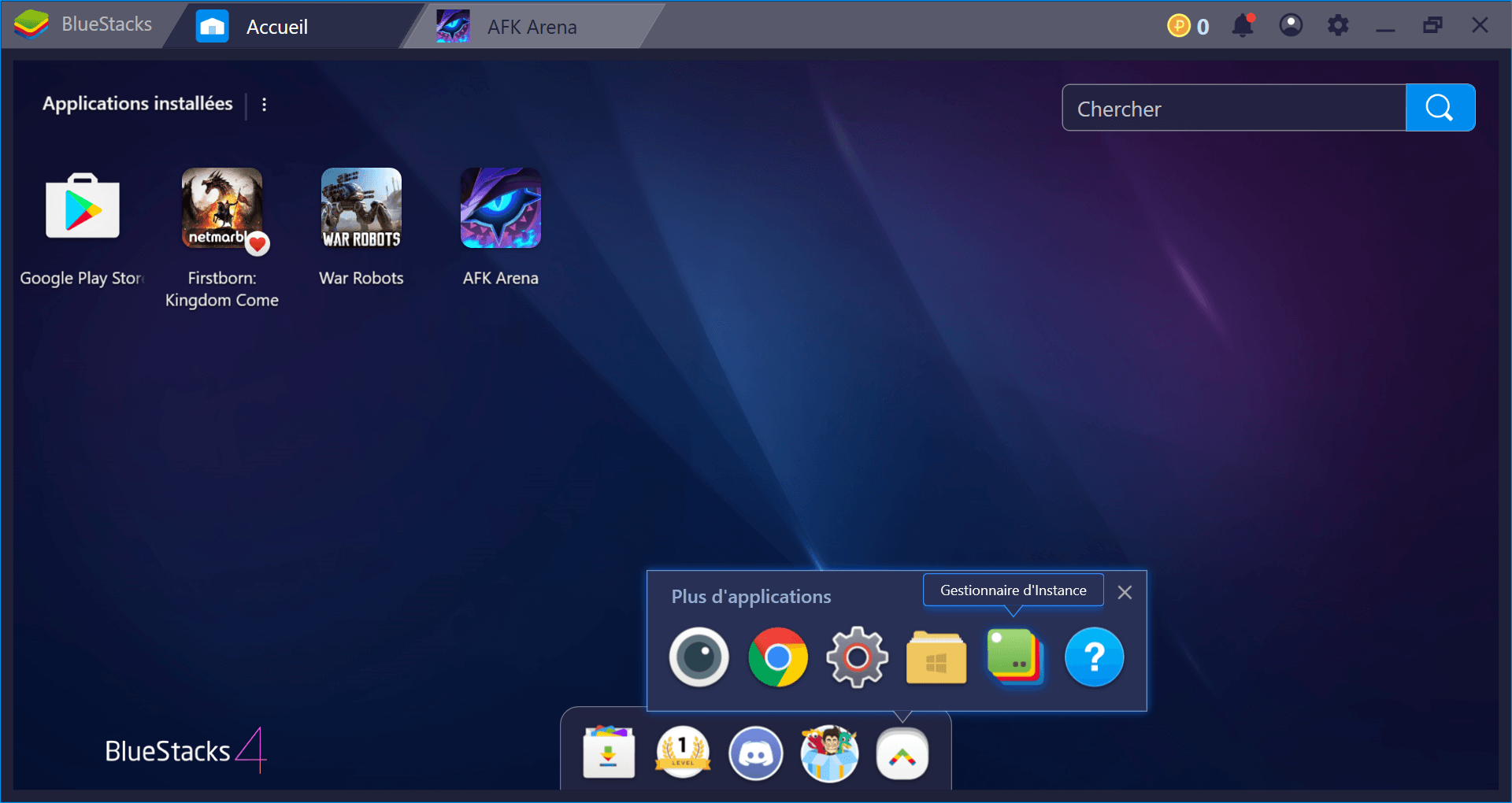Open the gift box characters icon in dock
Screen dimensions: 1512x803
(829, 753)
